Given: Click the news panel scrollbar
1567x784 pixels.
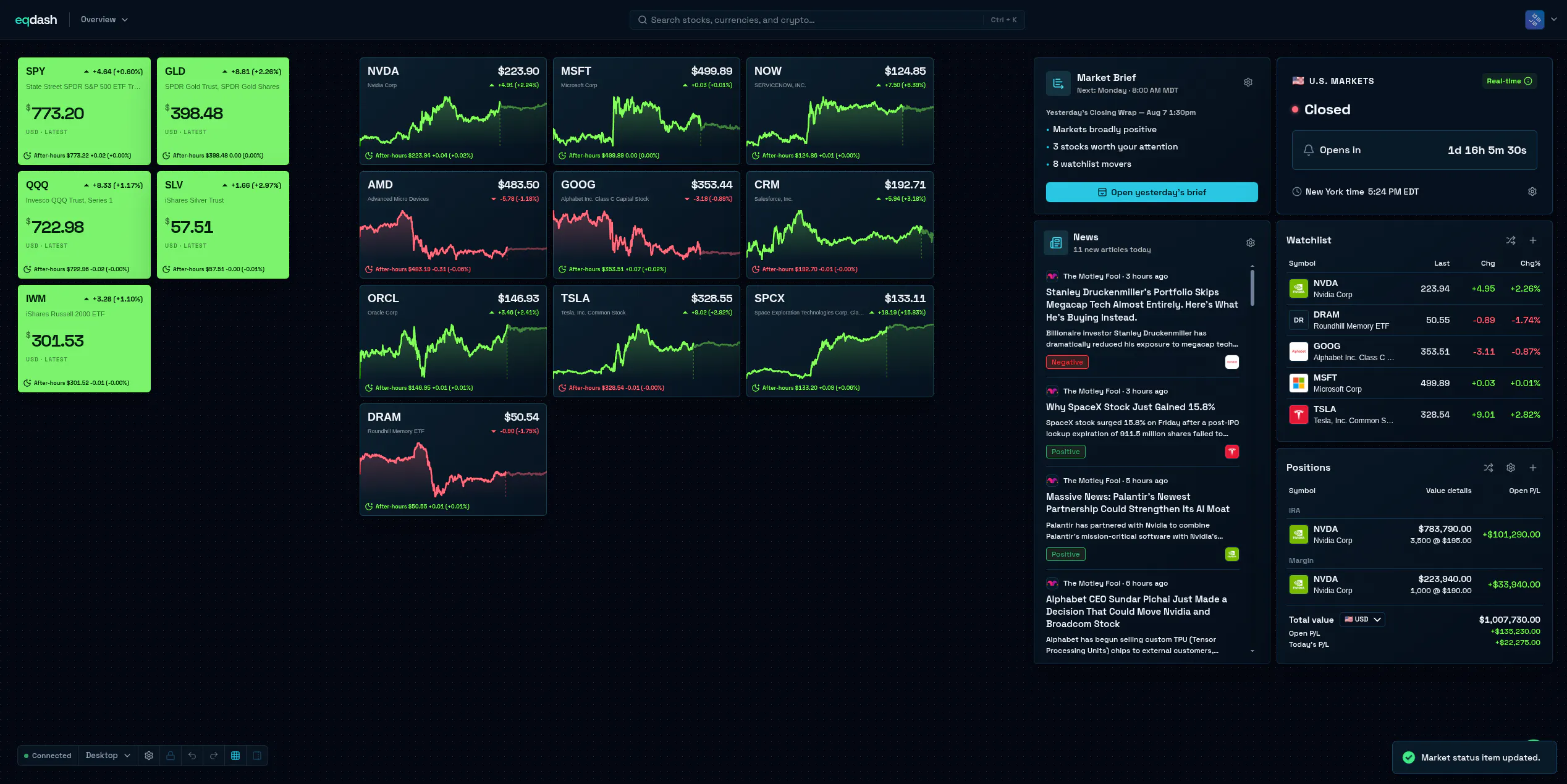Looking at the screenshot, I should point(1252,288).
